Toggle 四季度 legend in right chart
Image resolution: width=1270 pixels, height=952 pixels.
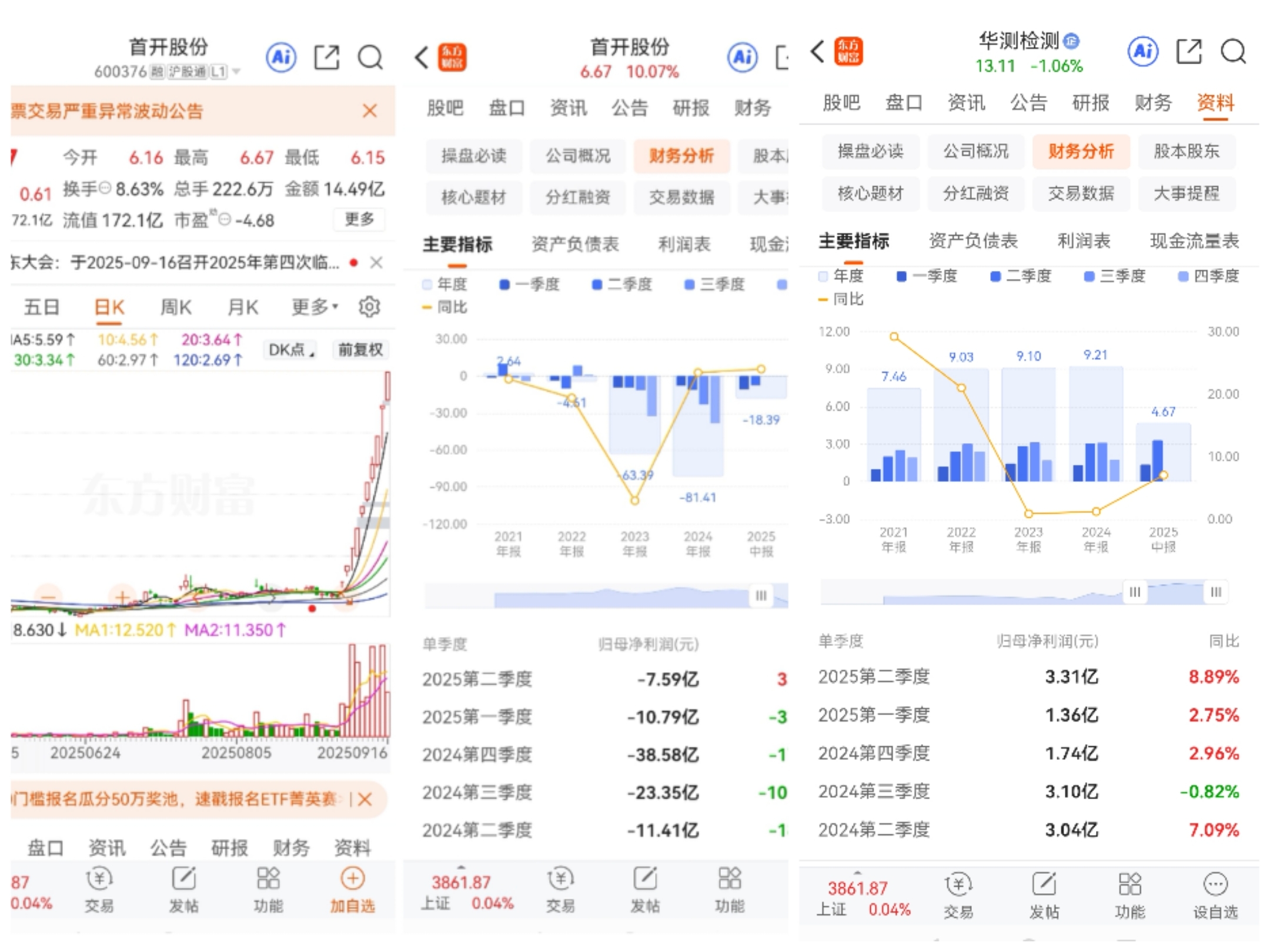[x=1208, y=276]
